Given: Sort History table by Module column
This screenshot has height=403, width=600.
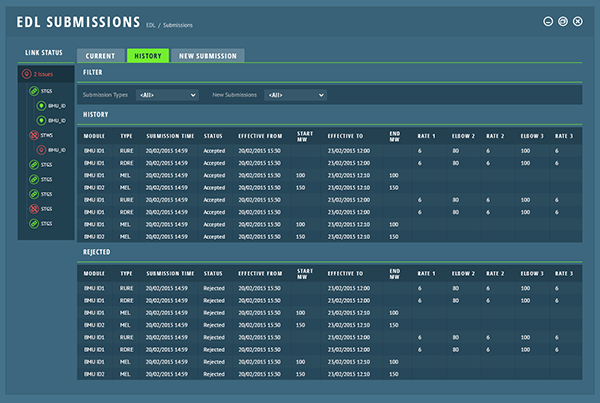Looking at the screenshot, I should [94, 136].
